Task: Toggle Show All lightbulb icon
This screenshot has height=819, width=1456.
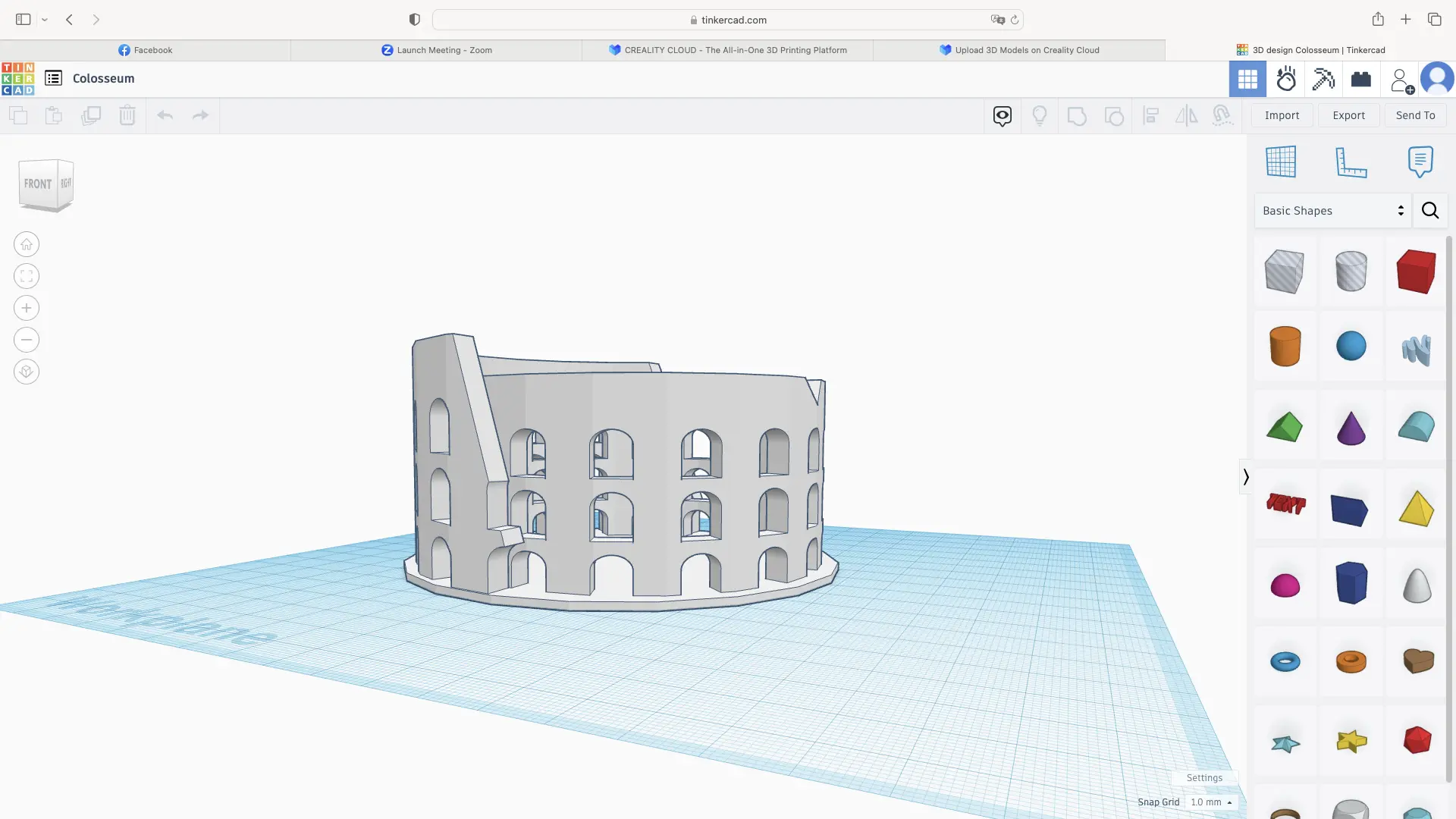Action: coord(1040,115)
